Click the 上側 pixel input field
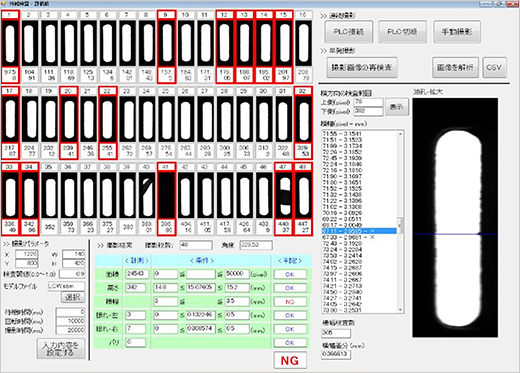 coord(368,102)
